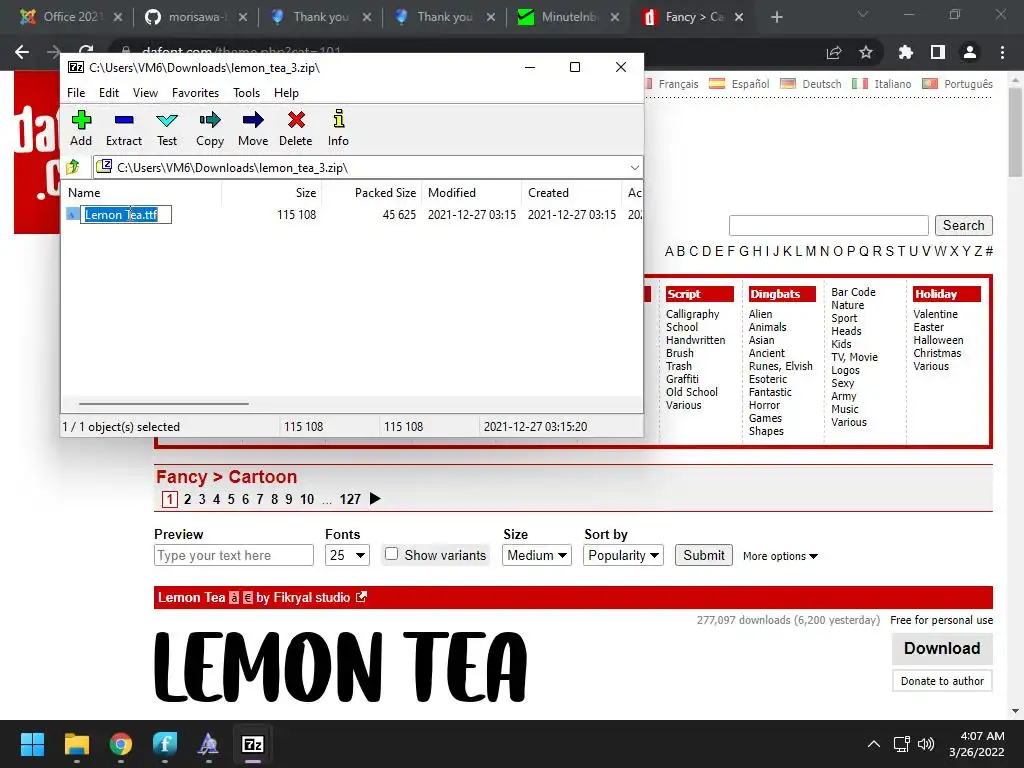Switch to the Office 2021 browser tab
1024x768 pixels.
71,17
